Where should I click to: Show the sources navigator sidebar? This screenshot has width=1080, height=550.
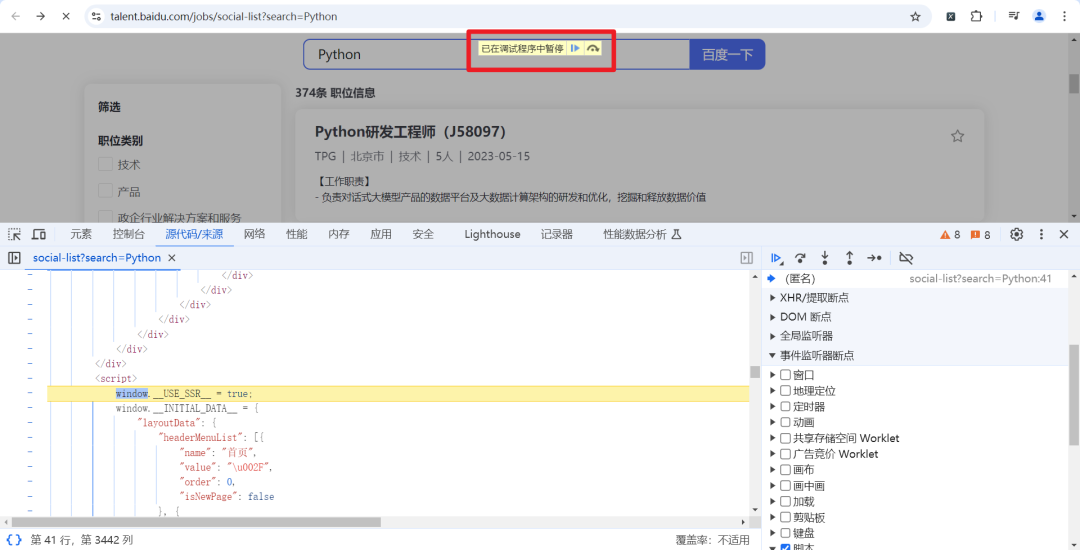click(x=14, y=258)
